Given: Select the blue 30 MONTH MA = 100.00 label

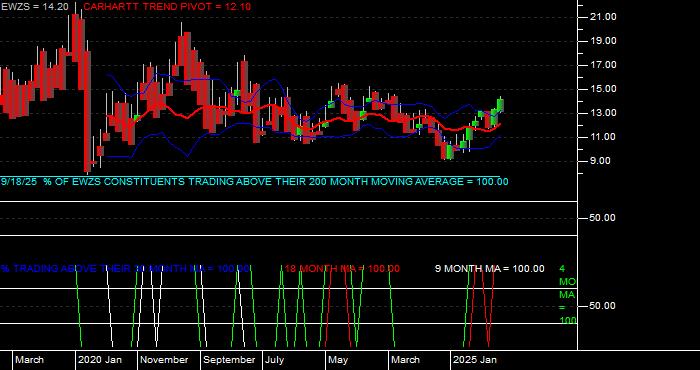Looking at the screenshot, I should tap(125, 269).
